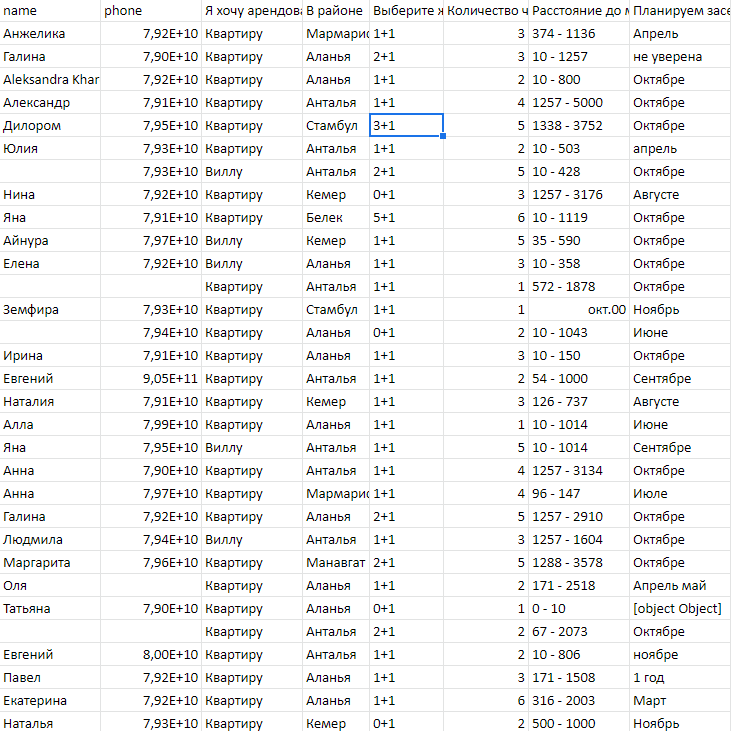Click the phone cell showing 9,05E+11
731x731 pixels.
150,379
